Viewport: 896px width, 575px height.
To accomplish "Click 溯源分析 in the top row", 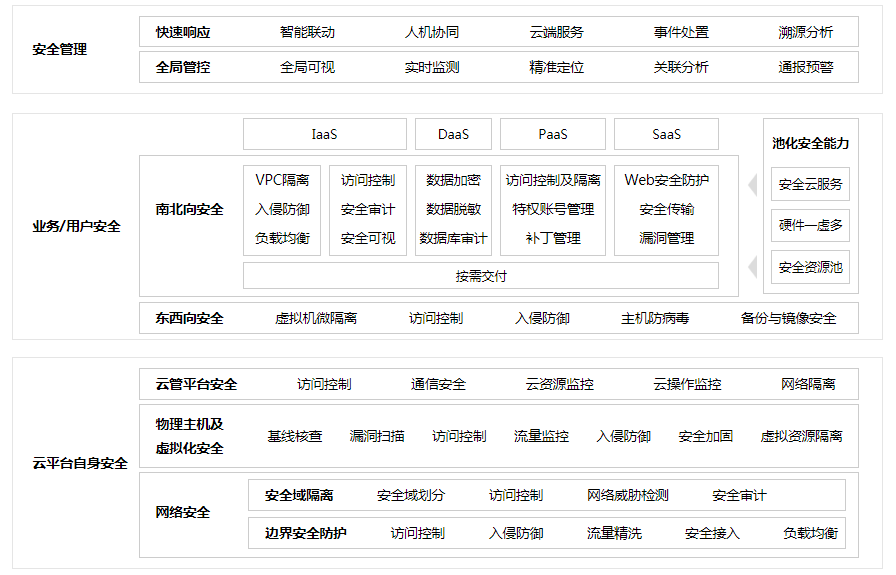I will 805,32.
